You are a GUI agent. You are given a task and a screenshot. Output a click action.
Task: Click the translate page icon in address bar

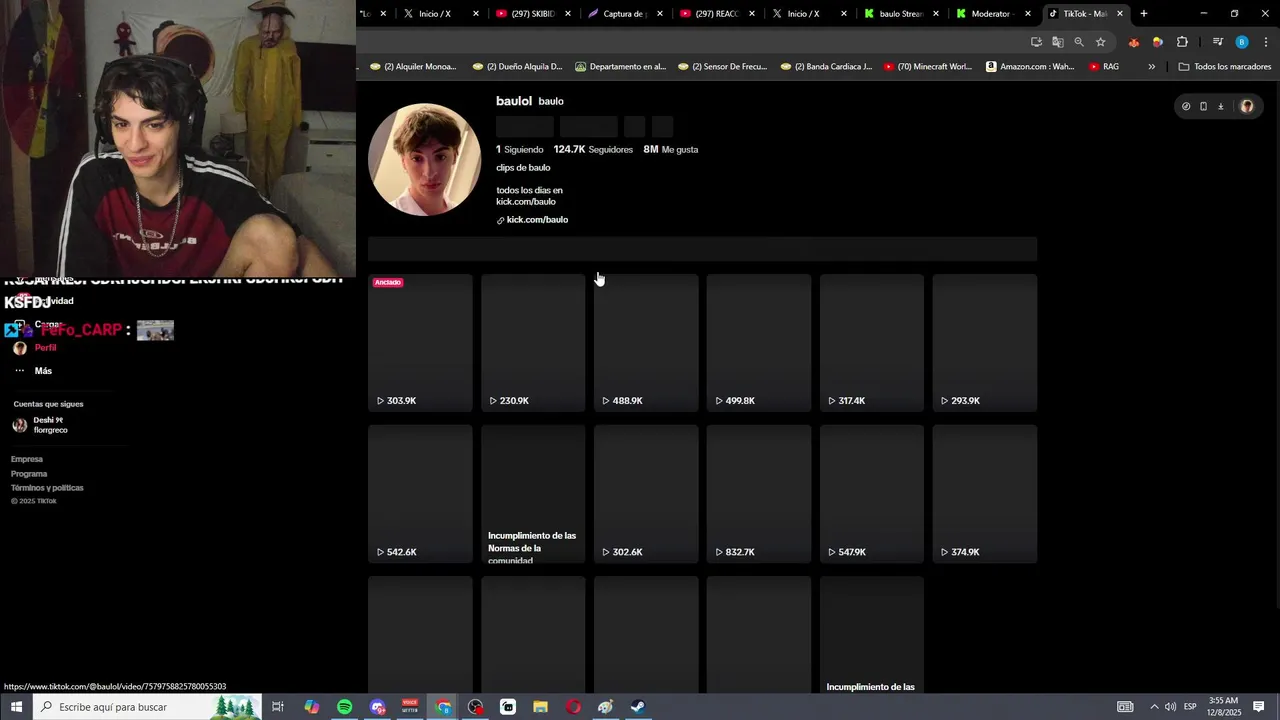[x=1057, y=42]
